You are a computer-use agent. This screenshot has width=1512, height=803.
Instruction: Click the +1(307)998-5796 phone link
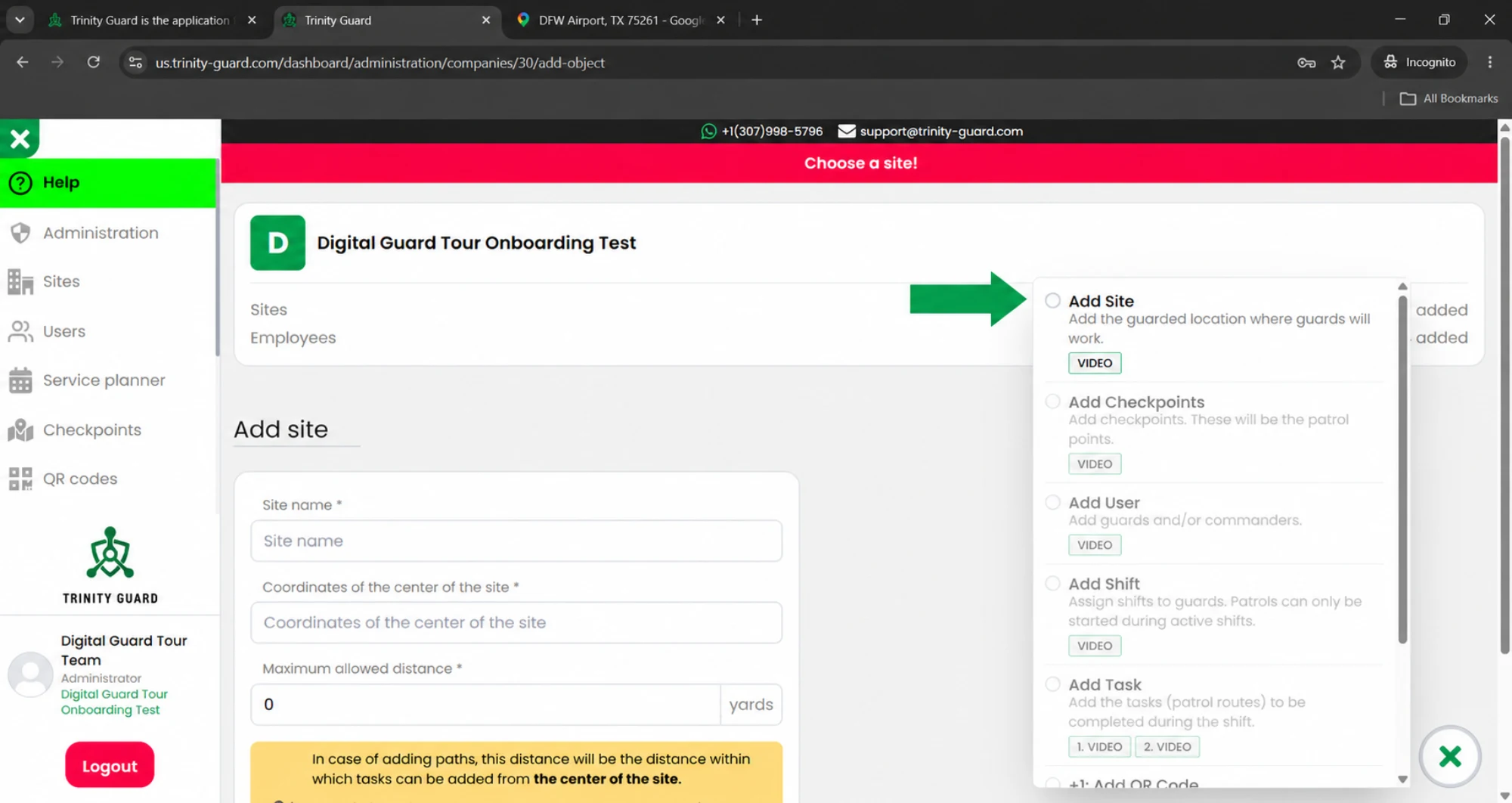point(772,132)
